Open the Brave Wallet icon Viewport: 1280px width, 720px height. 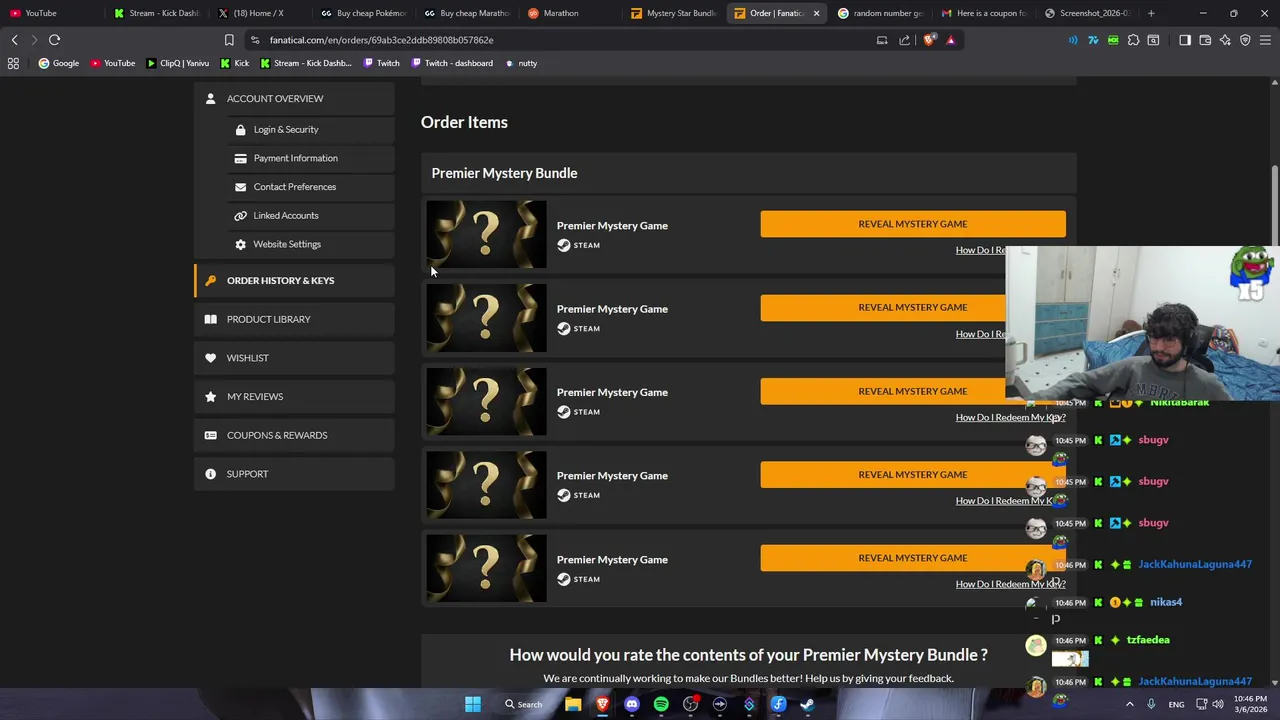pos(1205,40)
